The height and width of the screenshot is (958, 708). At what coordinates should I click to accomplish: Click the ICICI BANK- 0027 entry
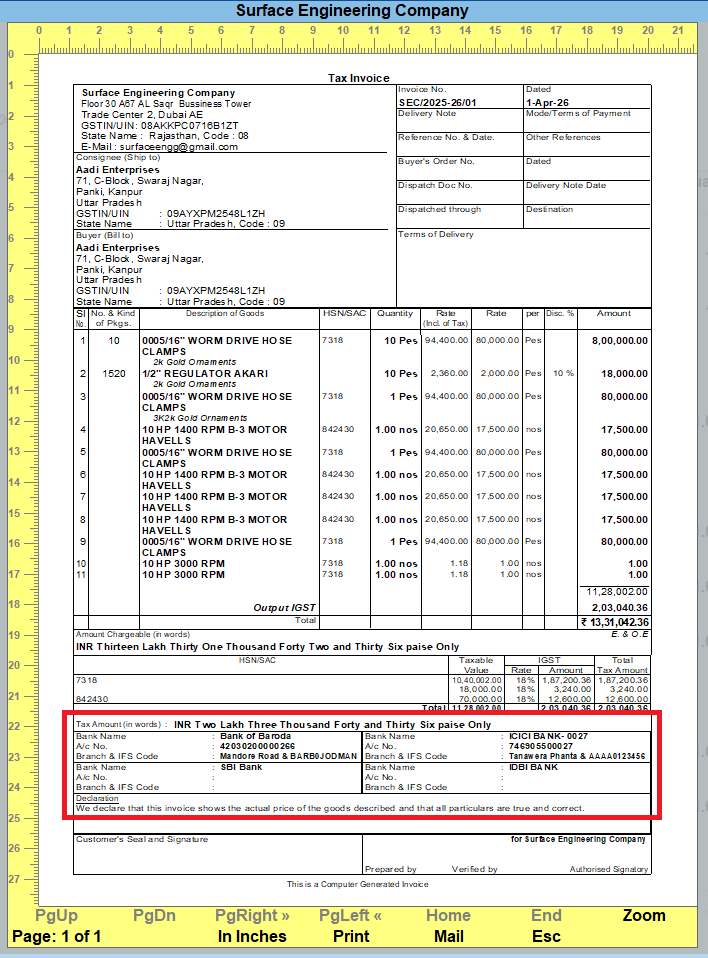(548, 736)
